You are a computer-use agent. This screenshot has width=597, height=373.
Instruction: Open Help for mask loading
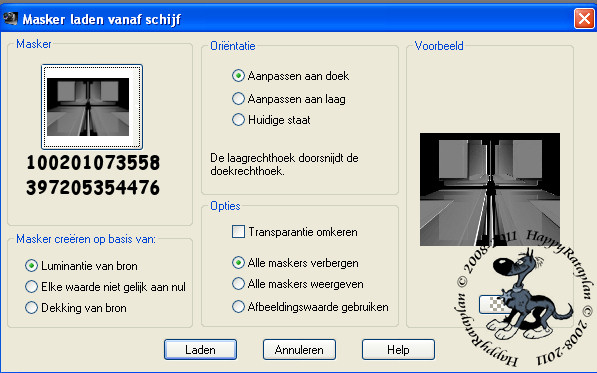click(x=398, y=349)
